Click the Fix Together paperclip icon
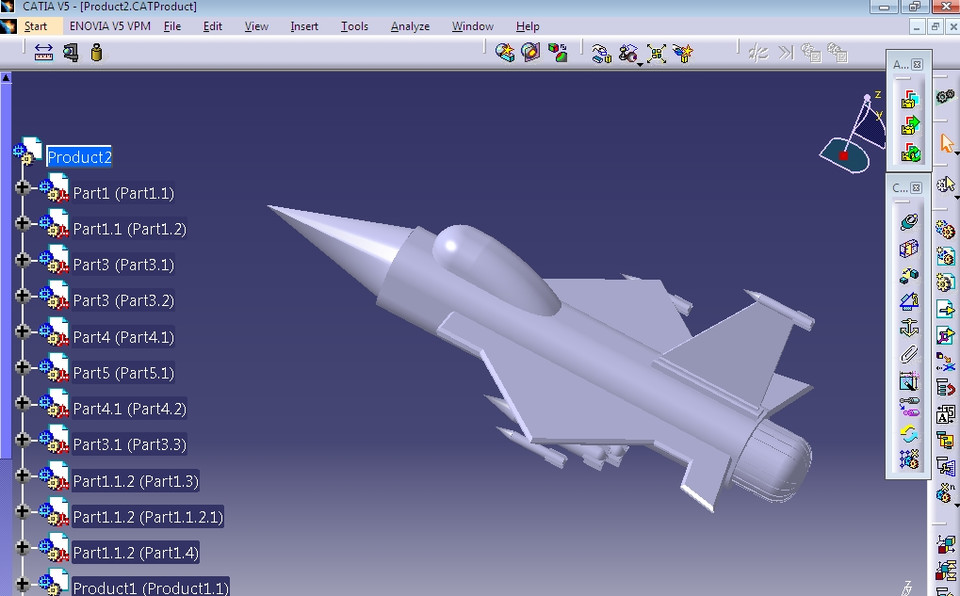The width and height of the screenshot is (960, 596). pos(910,355)
